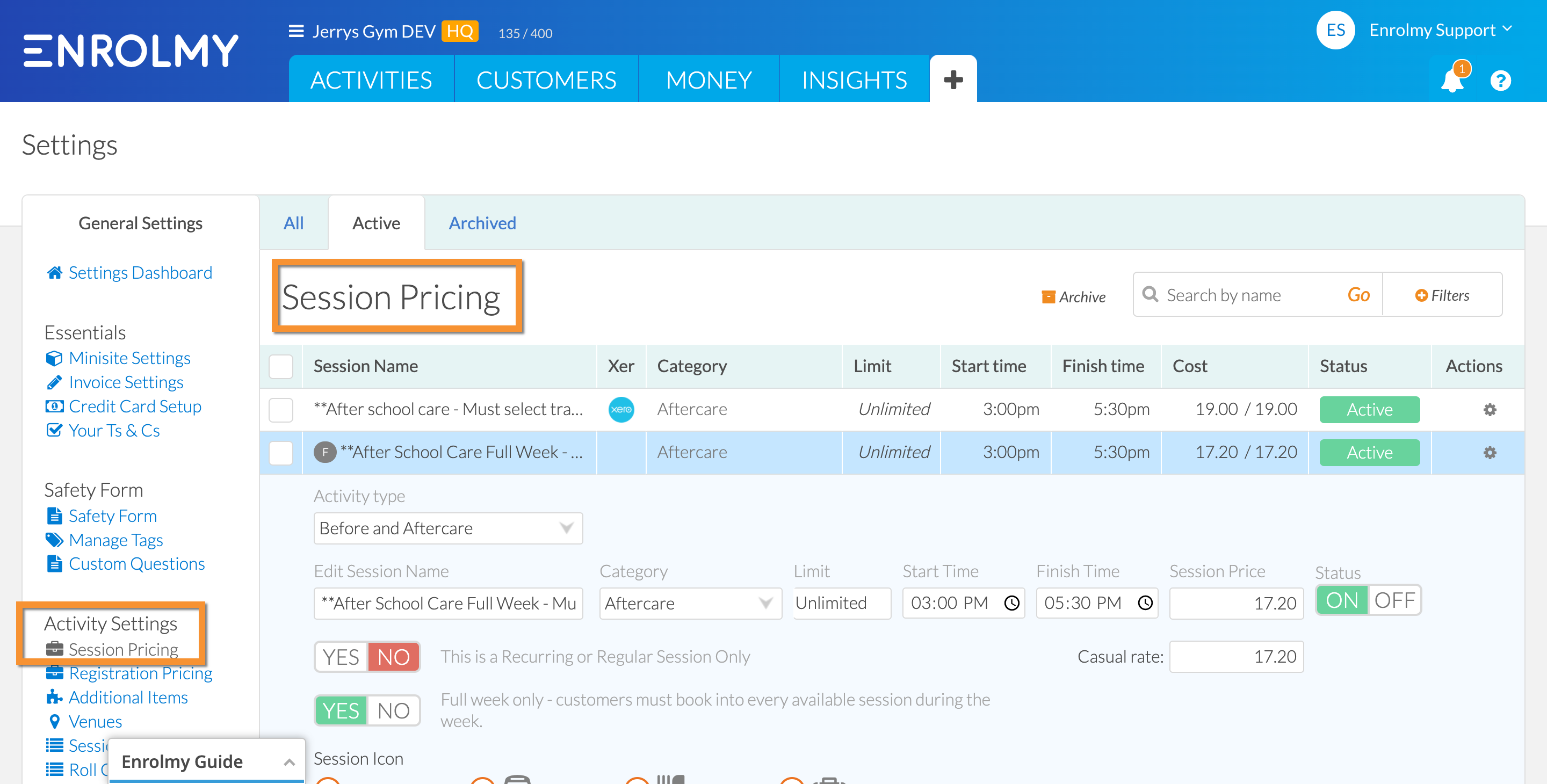Image resolution: width=1547 pixels, height=784 pixels.
Task: Set Recurring Session Only to NO
Action: [393, 657]
